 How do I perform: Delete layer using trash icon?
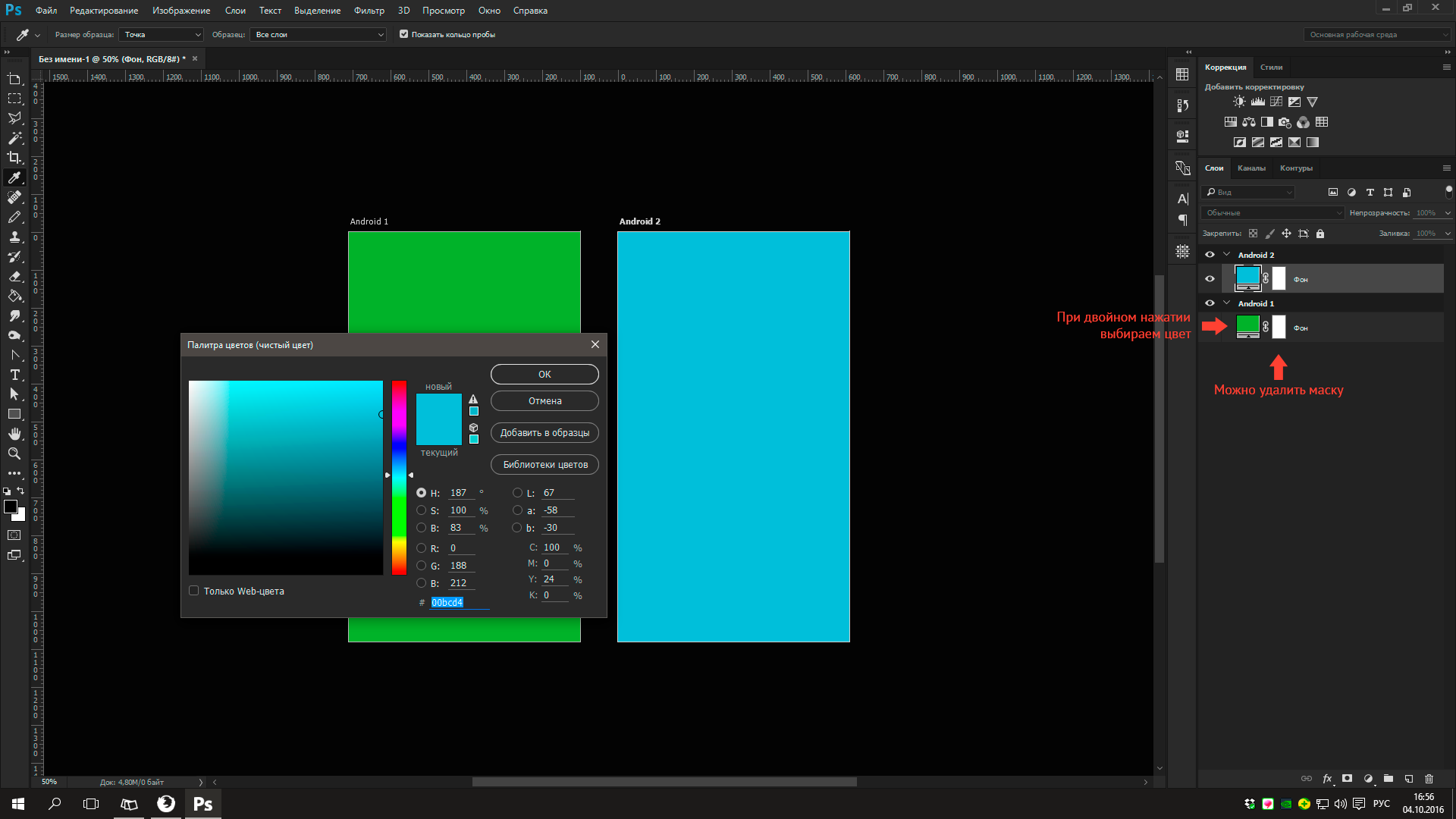pos(1429,779)
